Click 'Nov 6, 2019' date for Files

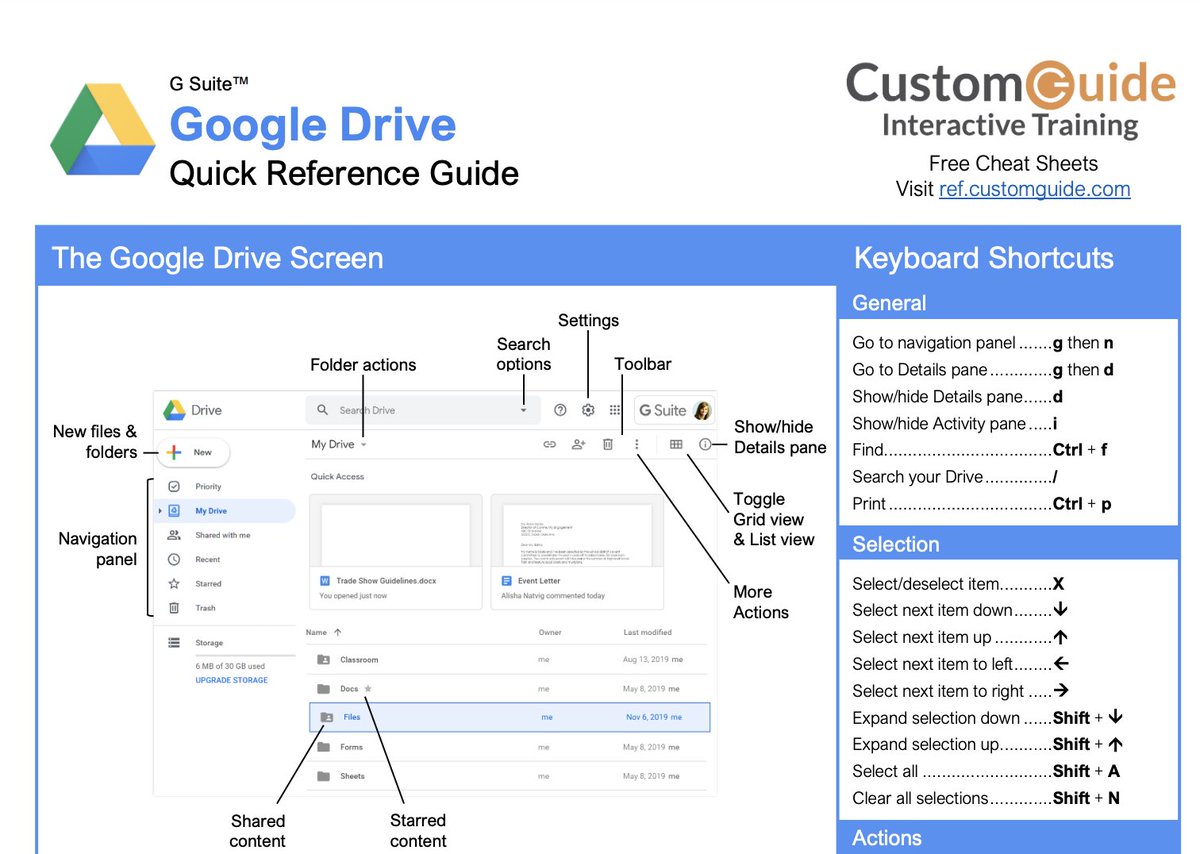tap(648, 717)
